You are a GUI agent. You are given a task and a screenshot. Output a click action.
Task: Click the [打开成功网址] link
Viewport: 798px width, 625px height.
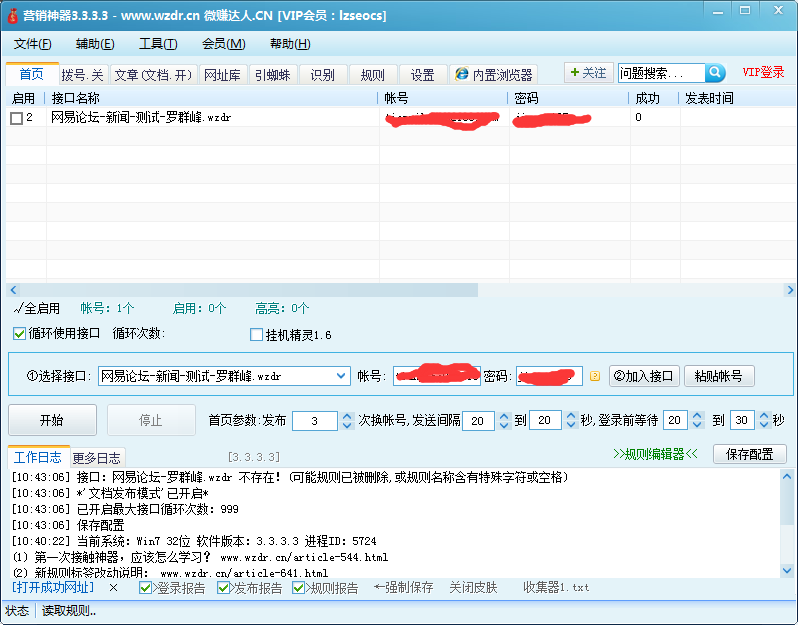tap(53, 587)
